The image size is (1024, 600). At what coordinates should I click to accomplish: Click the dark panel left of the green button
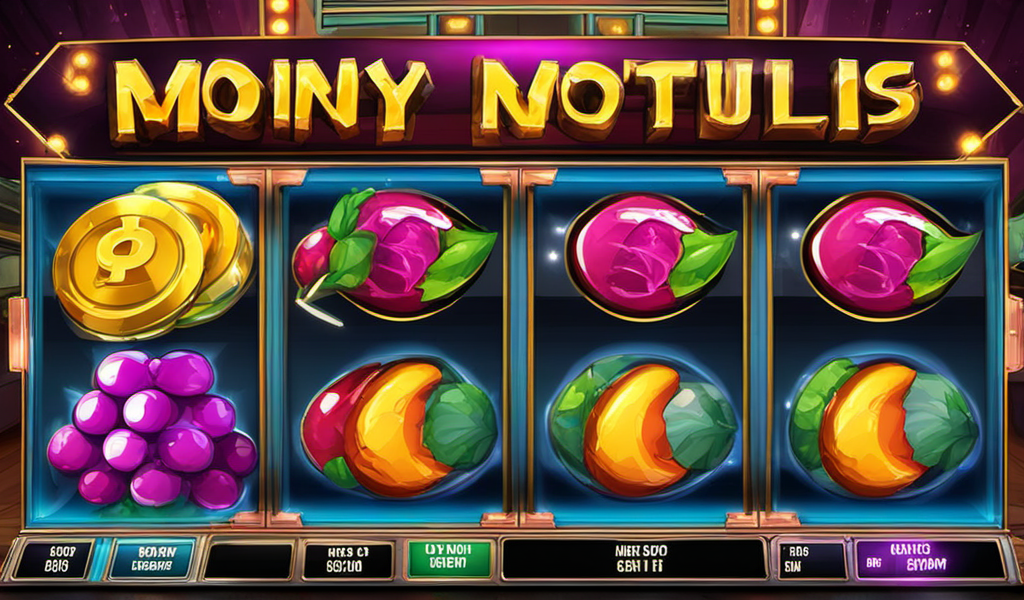(348, 560)
